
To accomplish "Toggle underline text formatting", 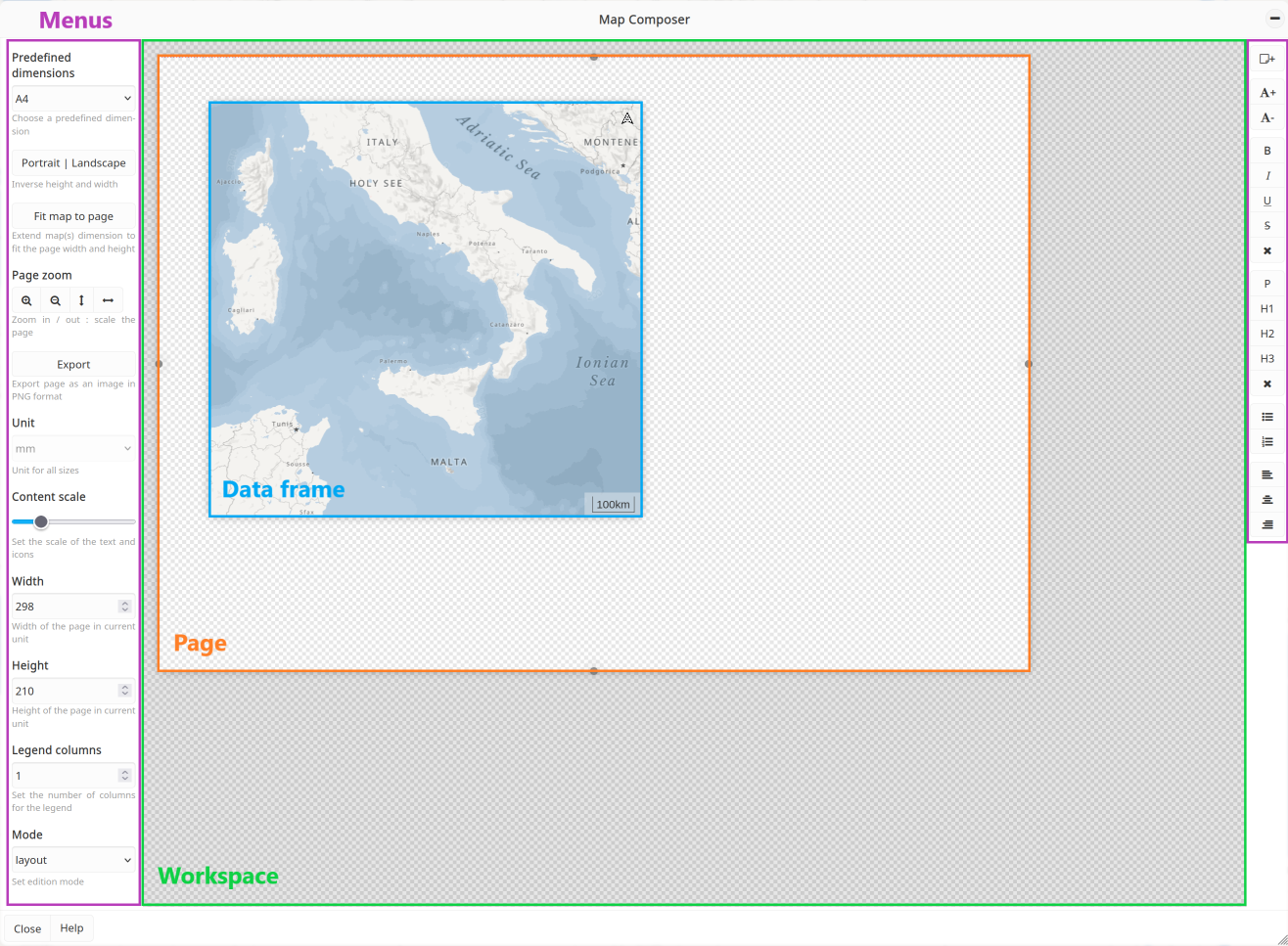I will [1266, 201].
